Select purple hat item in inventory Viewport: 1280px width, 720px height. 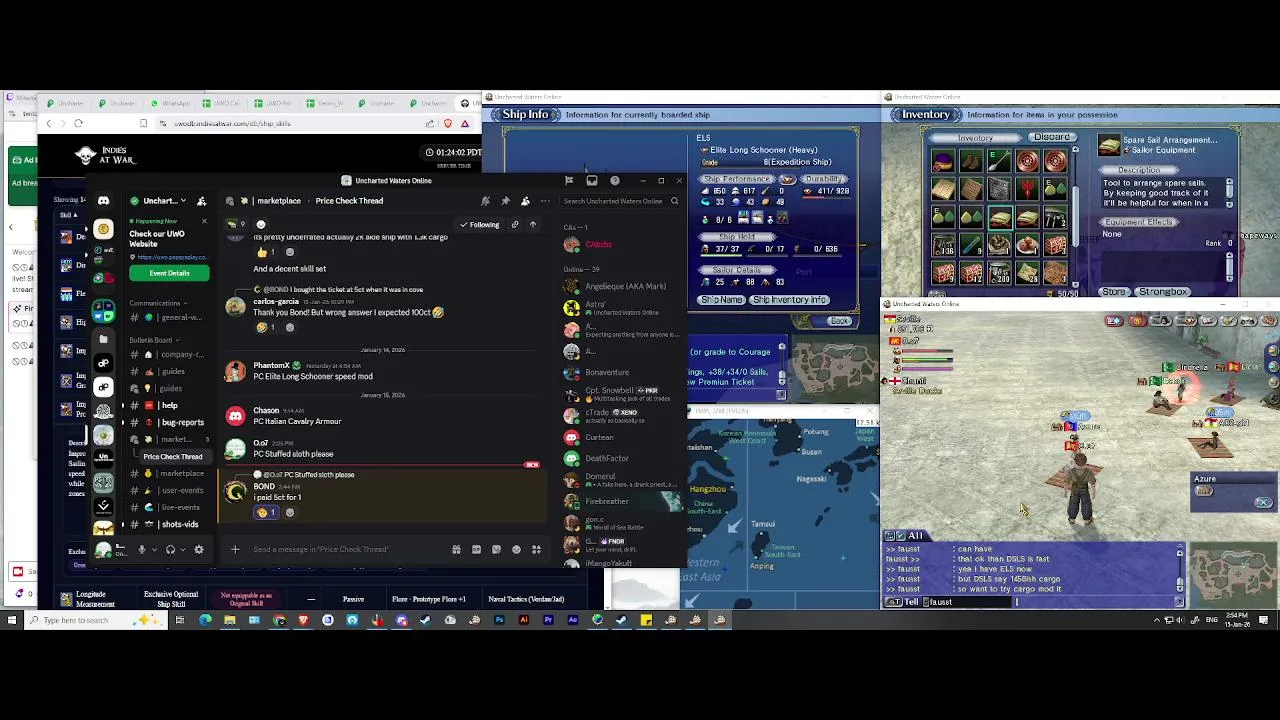coord(943,162)
